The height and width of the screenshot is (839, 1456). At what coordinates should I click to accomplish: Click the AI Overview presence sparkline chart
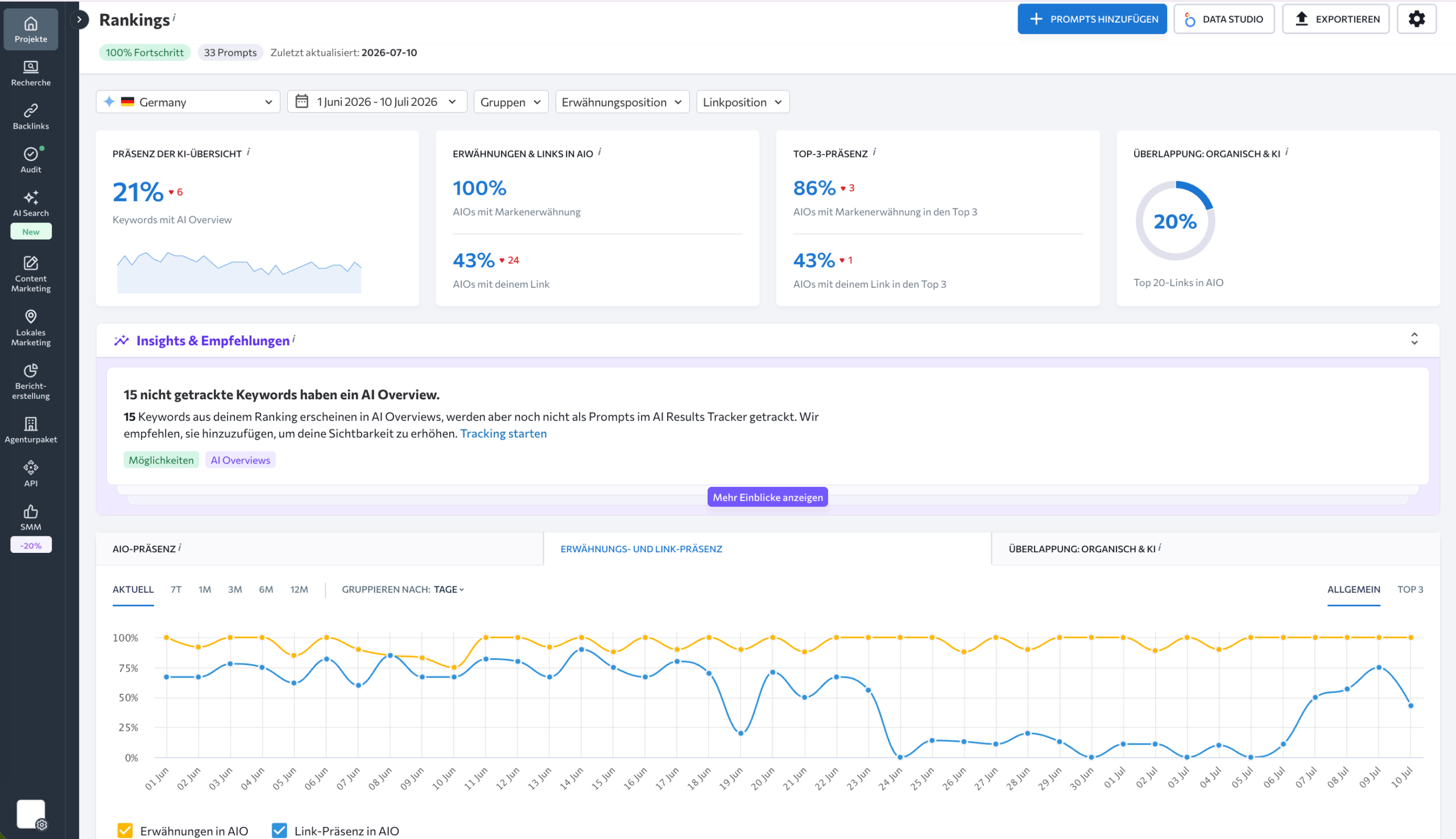(x=239, y=272)
